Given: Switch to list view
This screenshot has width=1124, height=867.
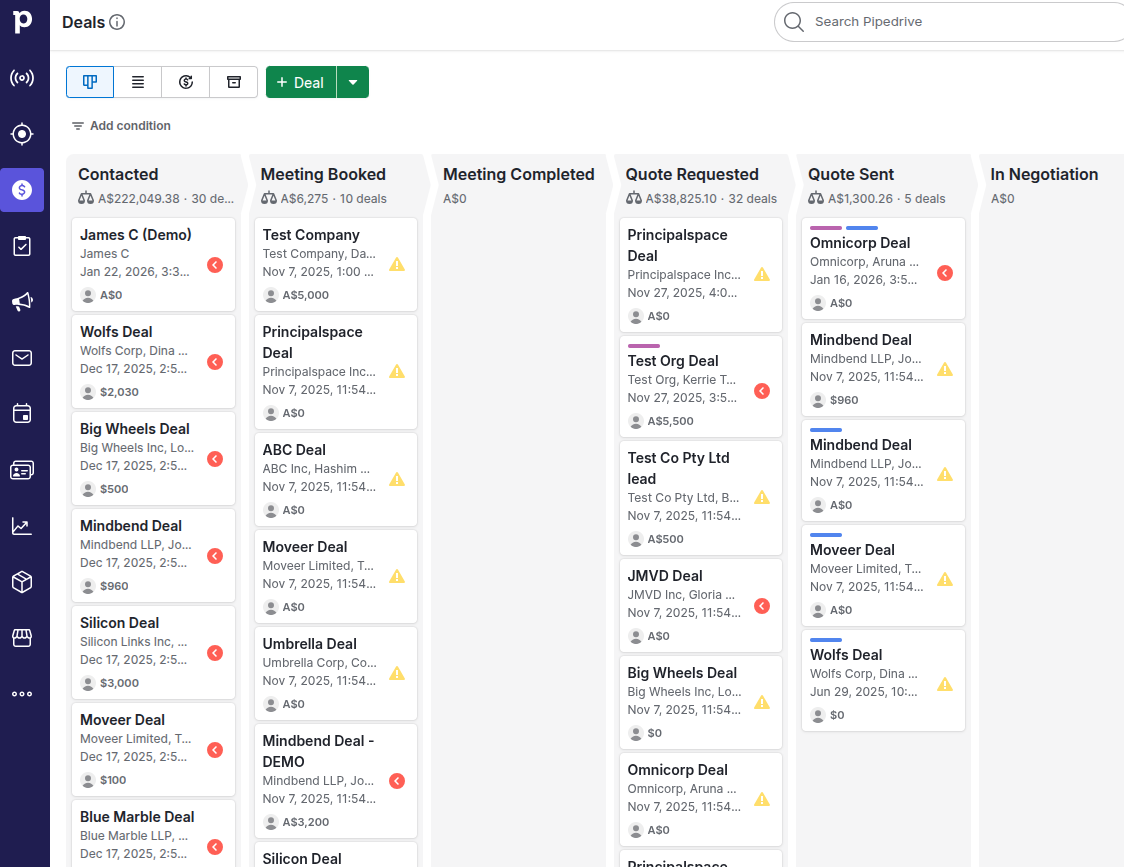Looking at the screenshot, I should pyautogui.click(x=138, y=82).
